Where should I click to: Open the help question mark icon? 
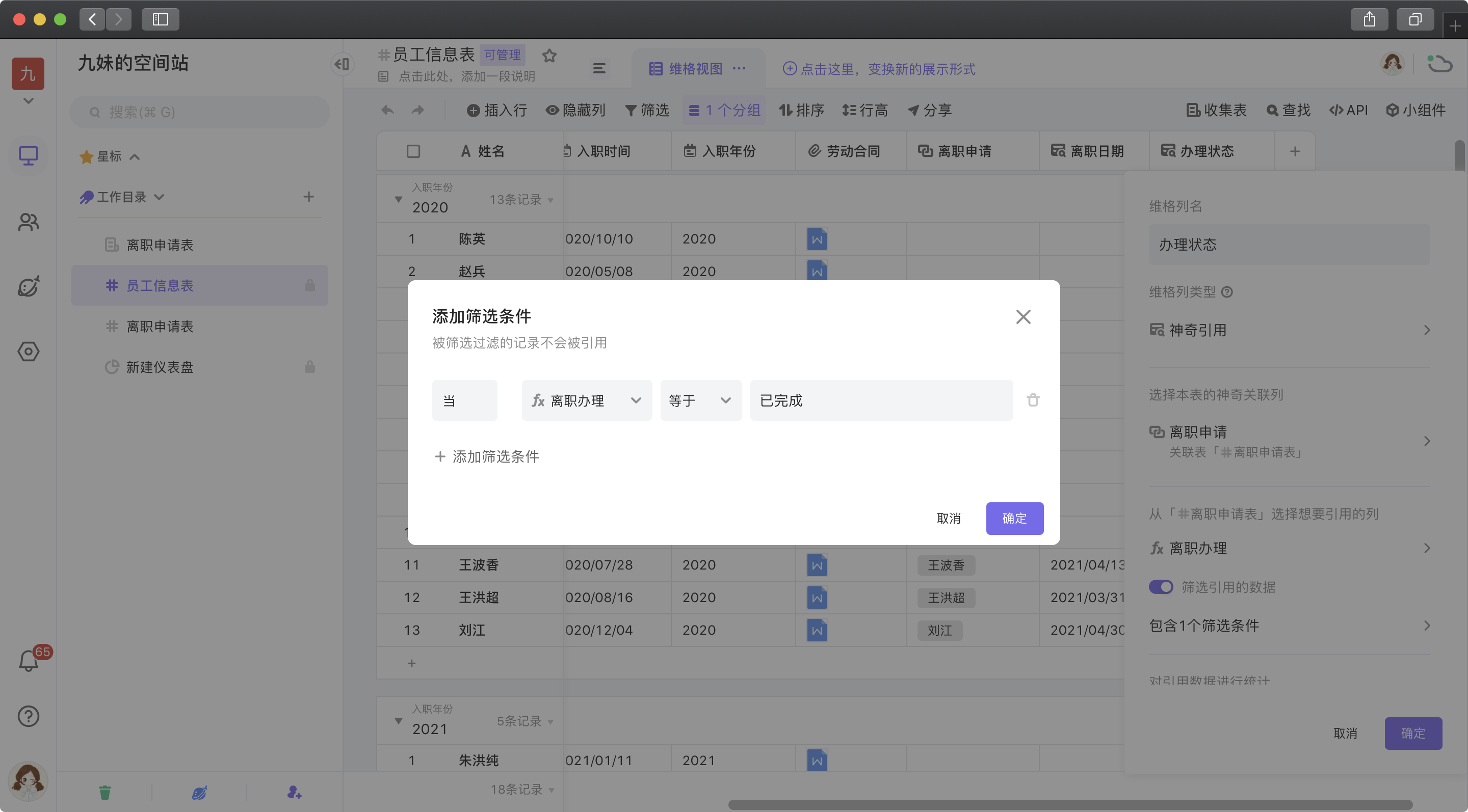tap(28, 716)
